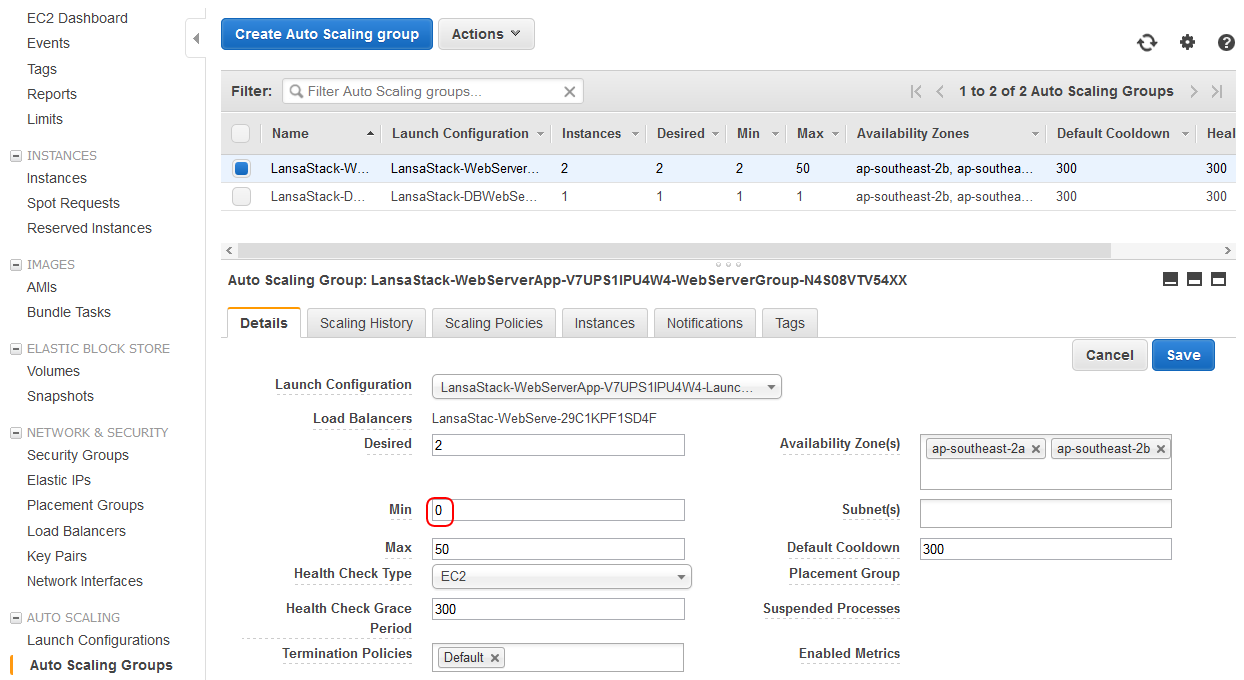Go to first page of results
This screenshot has width=1244, height=680.
[x=916, y=91]
